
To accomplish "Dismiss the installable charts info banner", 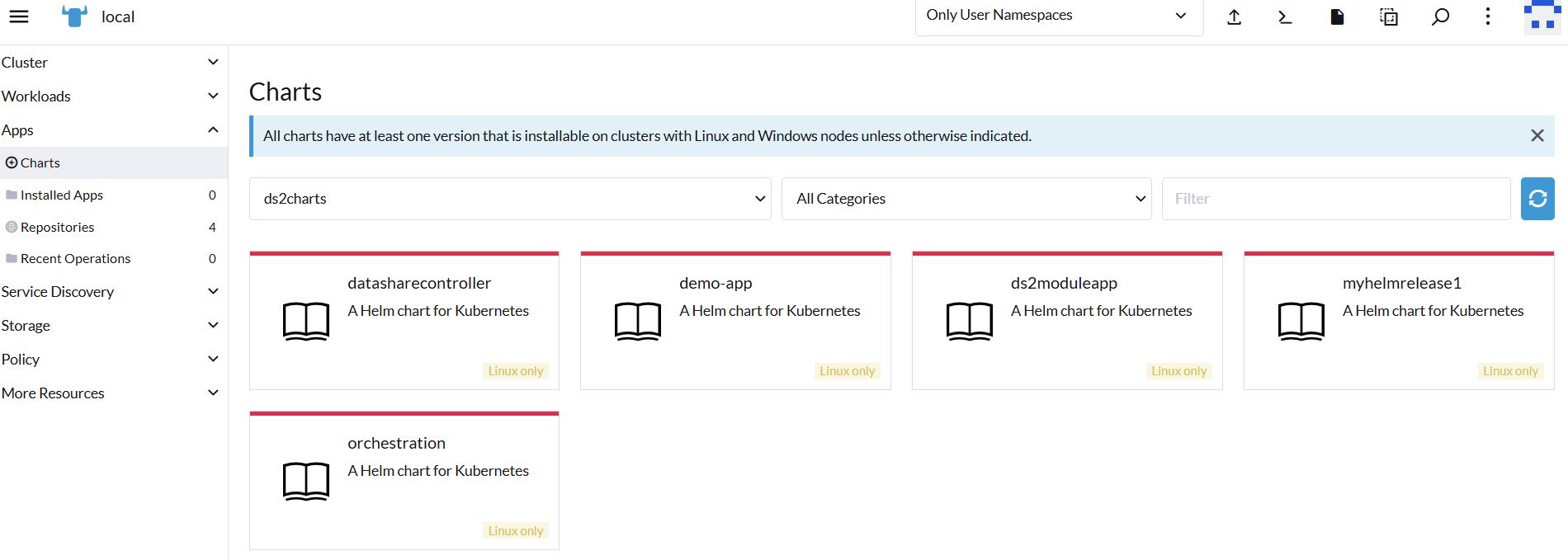I will point(1537,136).
